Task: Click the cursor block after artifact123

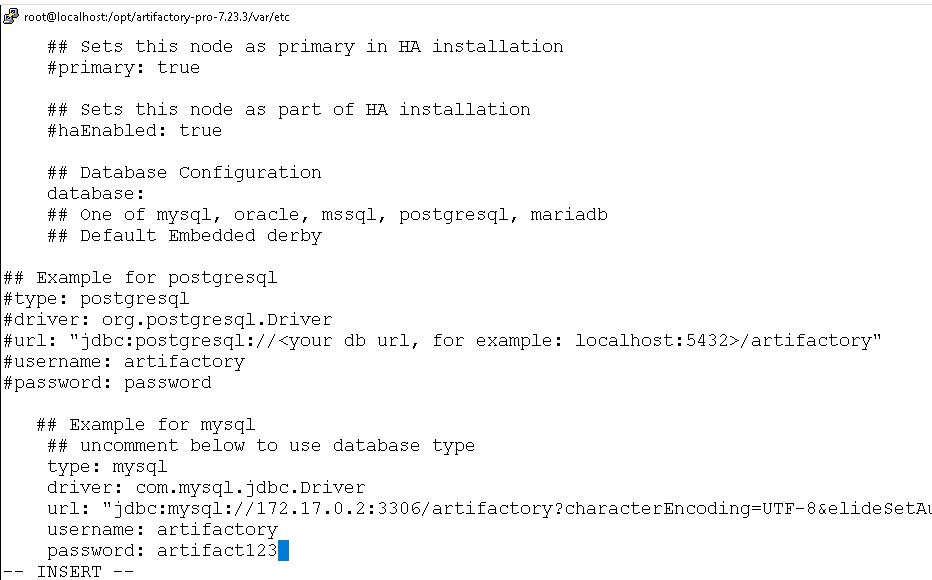Action: [284, 550]
